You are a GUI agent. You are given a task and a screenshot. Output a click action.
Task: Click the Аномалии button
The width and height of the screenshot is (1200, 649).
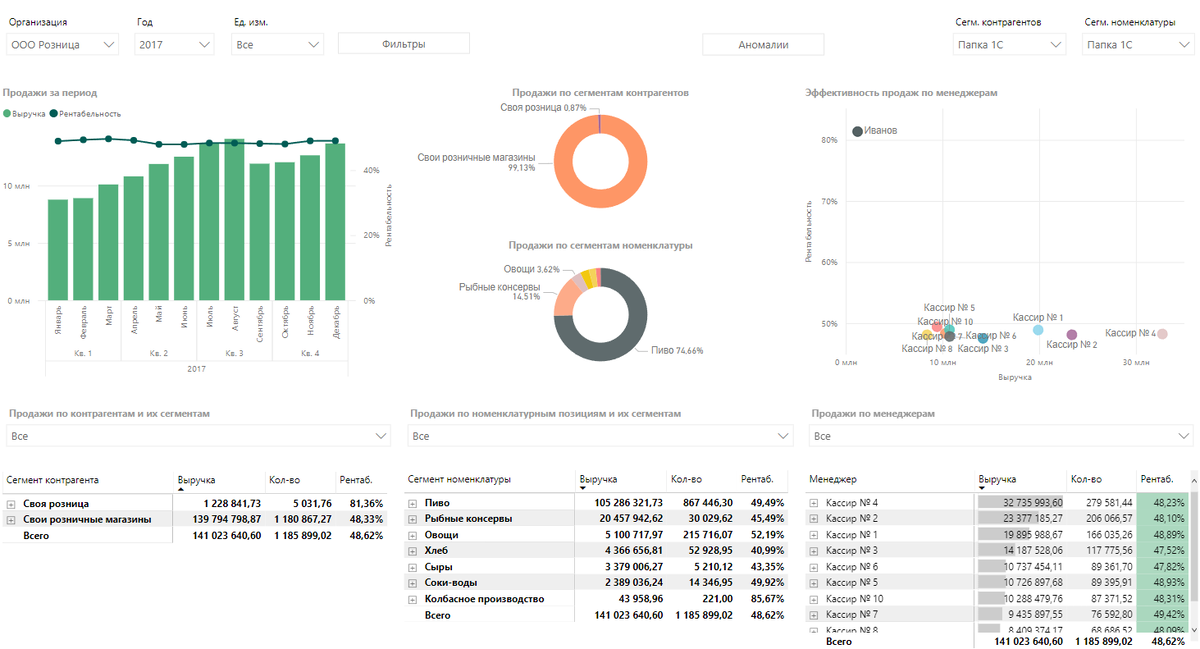tap(763, 44)
